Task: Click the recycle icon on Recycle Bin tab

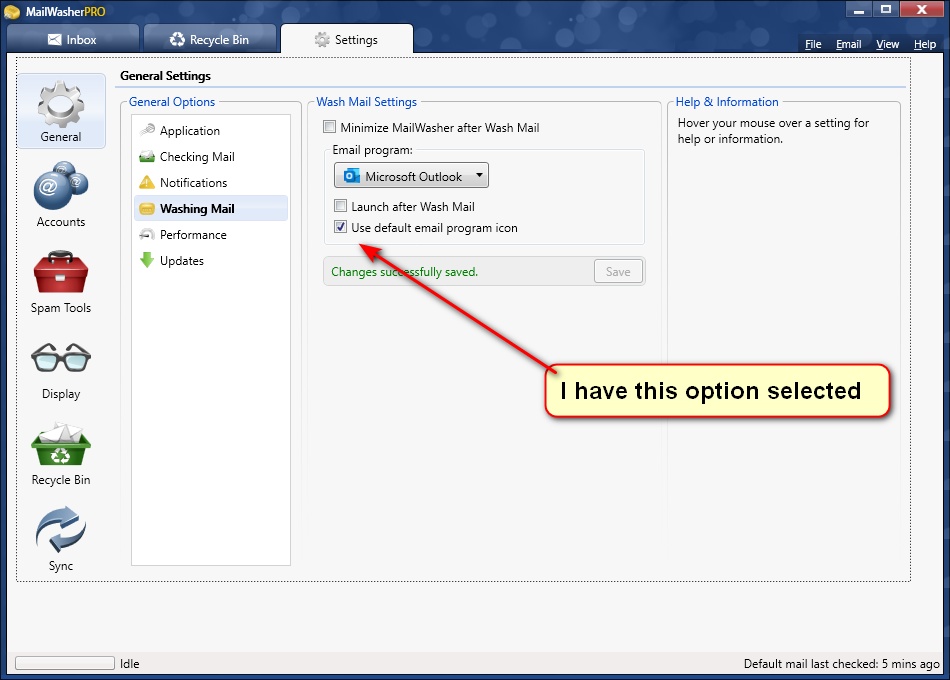Action: pyautogui.click(x=177, y=39)
